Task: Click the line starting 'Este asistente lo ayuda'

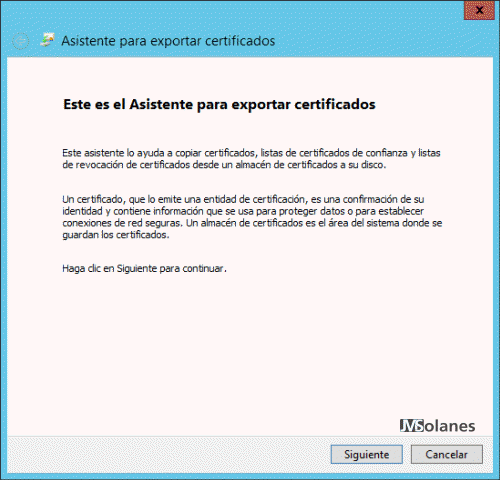Action: point(251,153)
